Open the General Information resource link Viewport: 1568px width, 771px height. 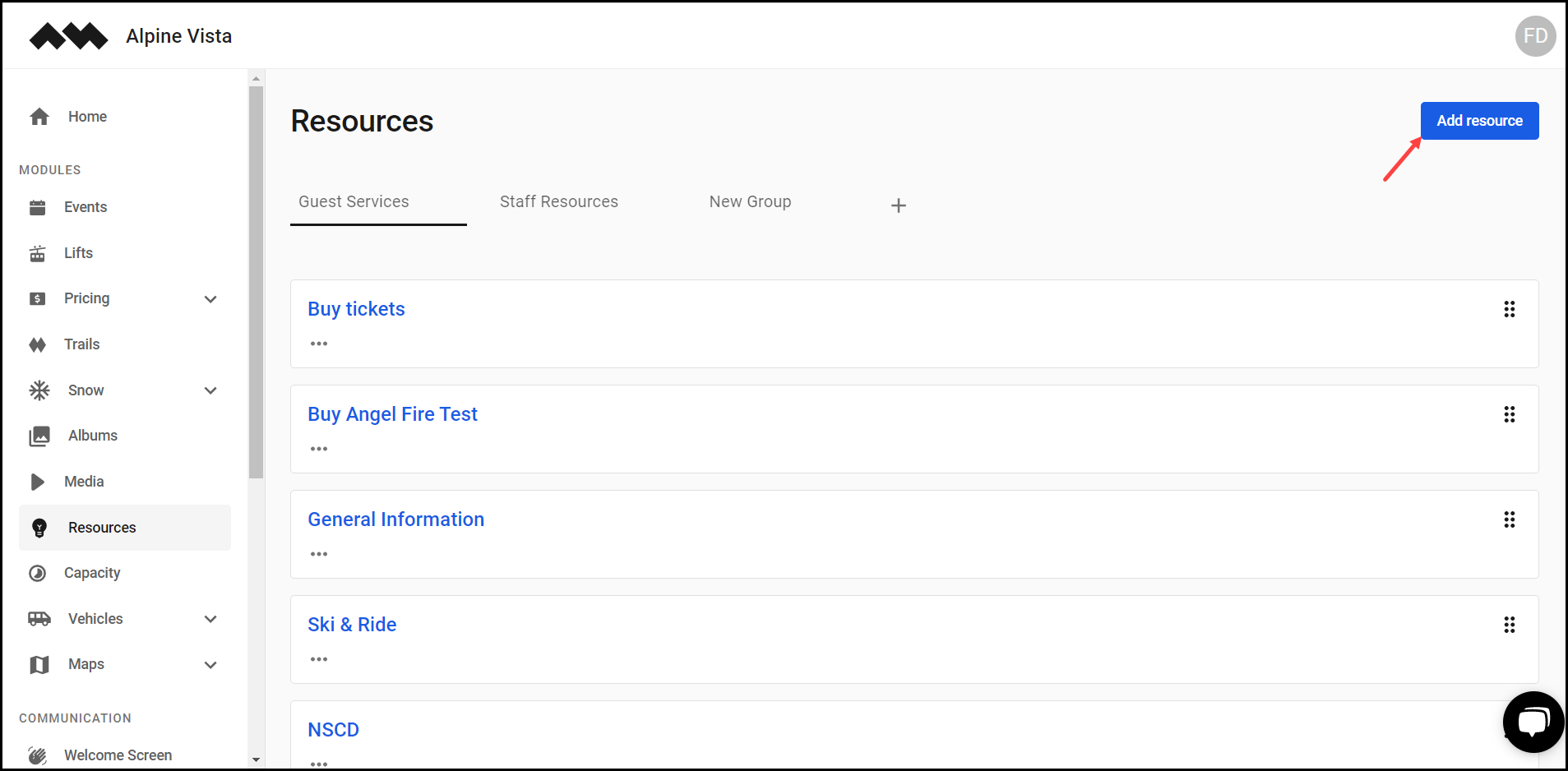(395, 519)
